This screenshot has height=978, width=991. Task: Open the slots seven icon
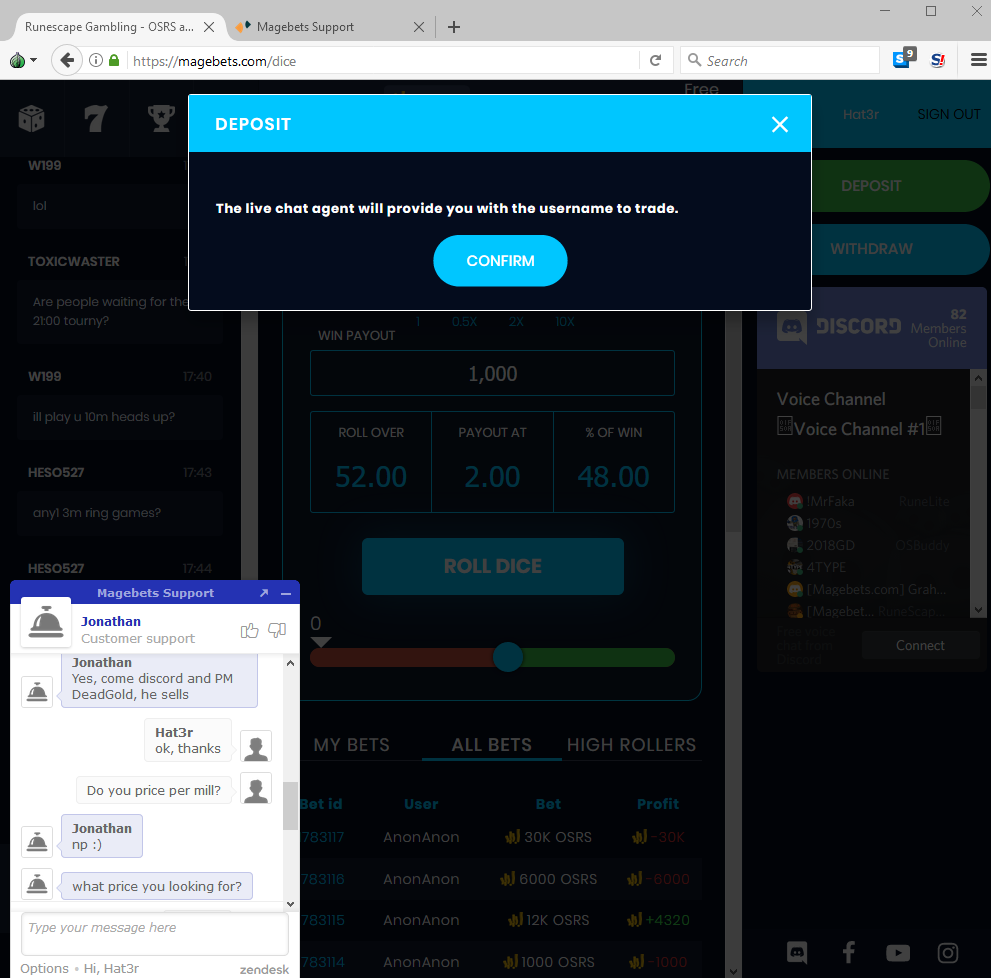pos(96,118)
